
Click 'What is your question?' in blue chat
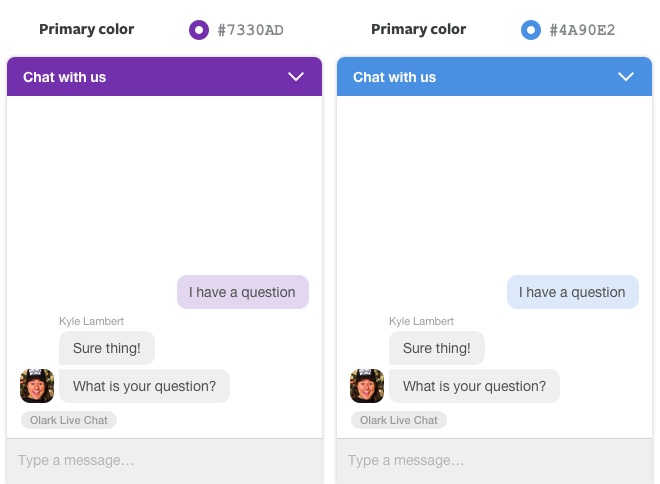474,386
